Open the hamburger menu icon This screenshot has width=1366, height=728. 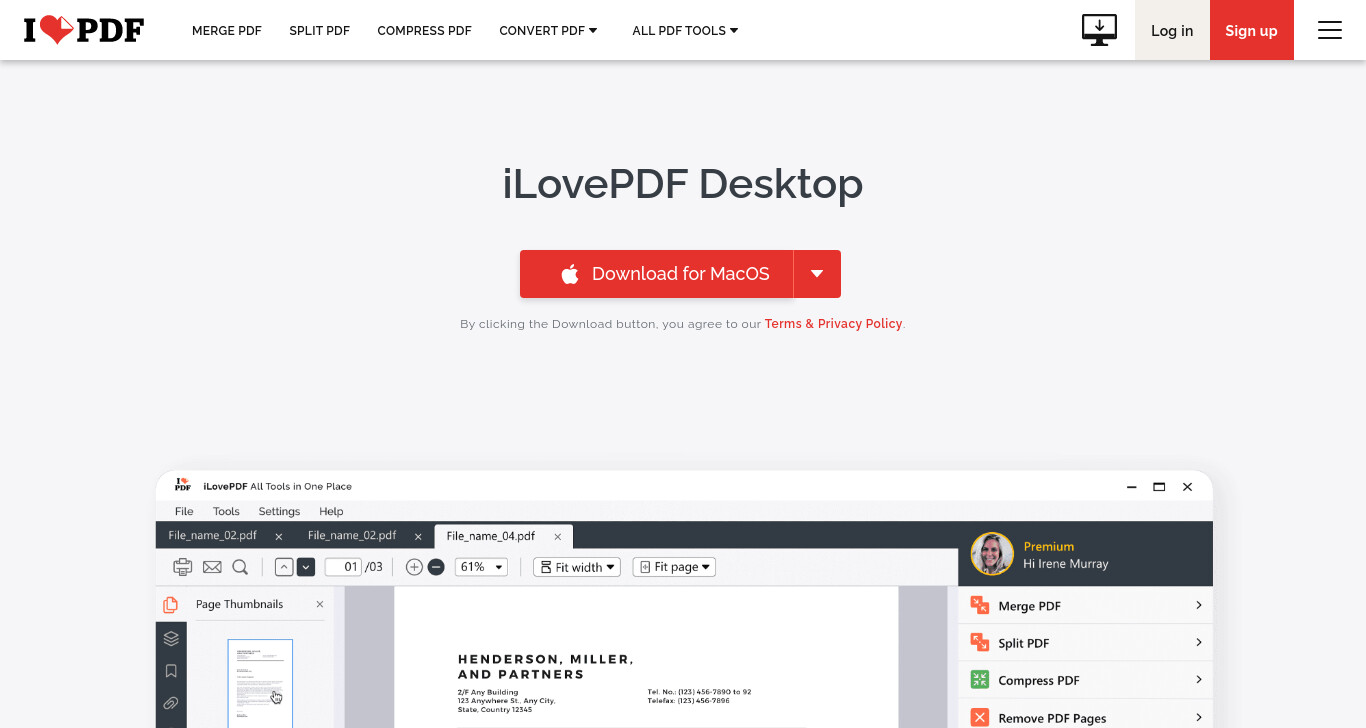coord(1330,30)
